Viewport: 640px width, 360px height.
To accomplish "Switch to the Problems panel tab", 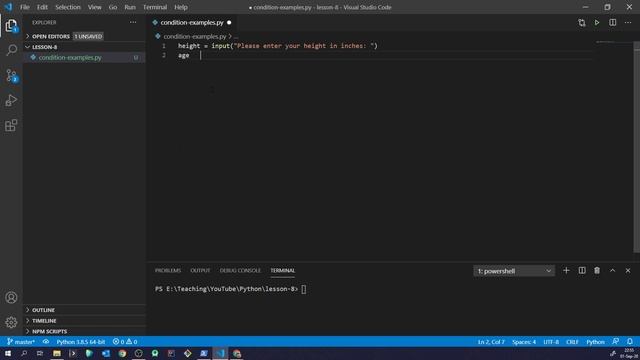I will click(168, 271).
